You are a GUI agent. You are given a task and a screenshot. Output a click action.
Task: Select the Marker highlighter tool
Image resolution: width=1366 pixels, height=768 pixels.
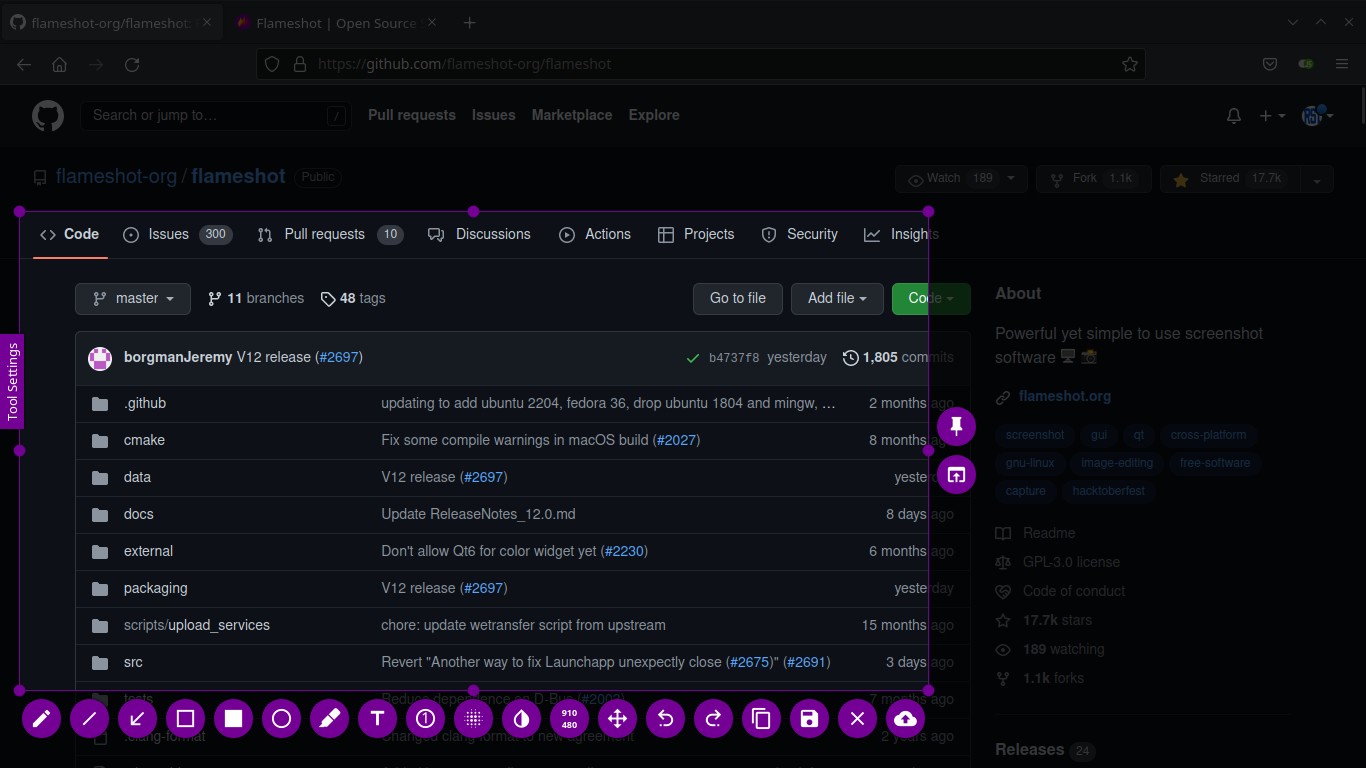point(329,718)
